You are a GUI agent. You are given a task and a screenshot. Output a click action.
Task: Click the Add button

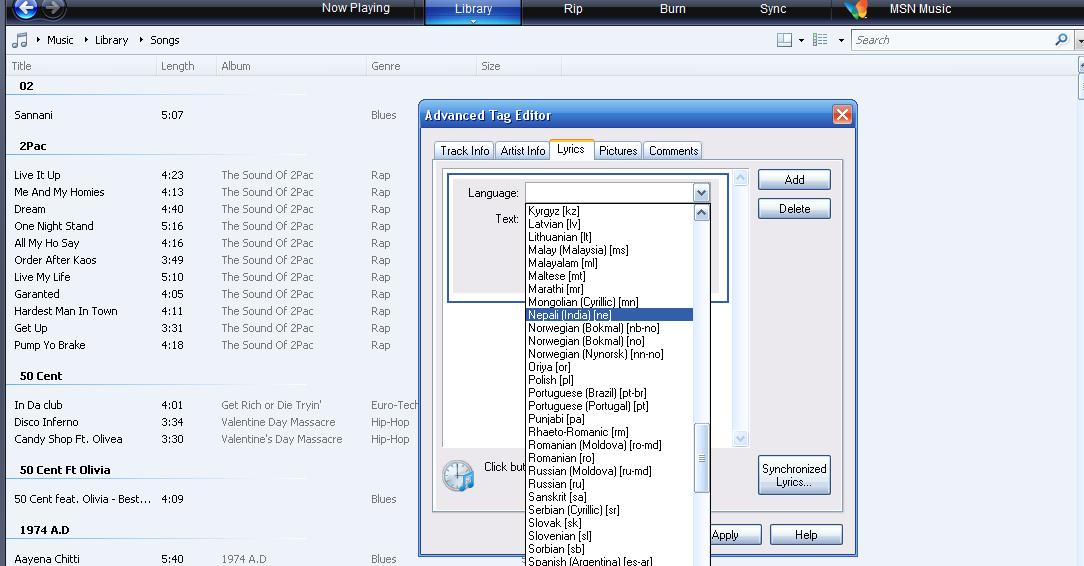click(x=794, y=180)
